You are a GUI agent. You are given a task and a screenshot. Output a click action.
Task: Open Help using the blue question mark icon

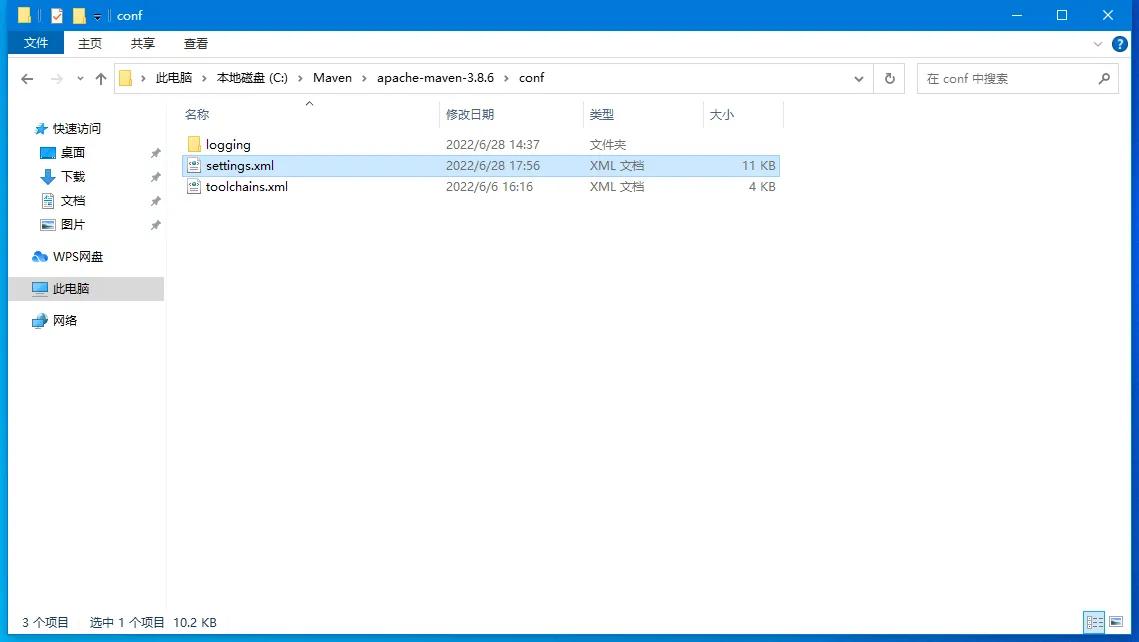[x=1120, y=43]
